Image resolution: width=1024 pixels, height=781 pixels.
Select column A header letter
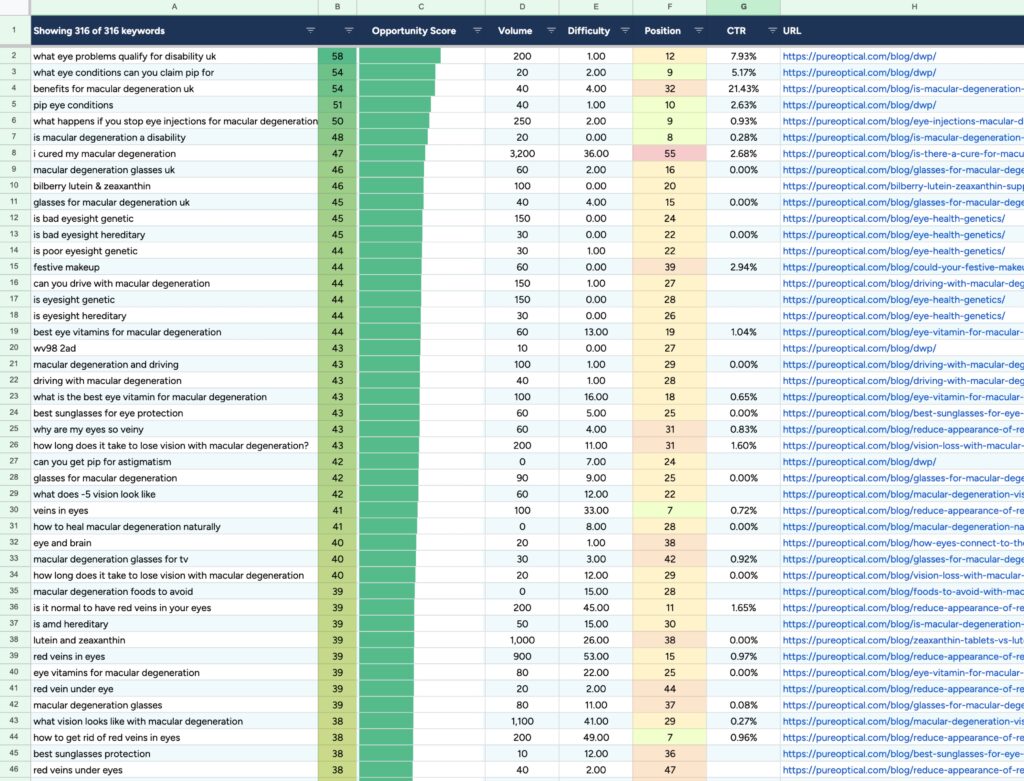[174, 7]
